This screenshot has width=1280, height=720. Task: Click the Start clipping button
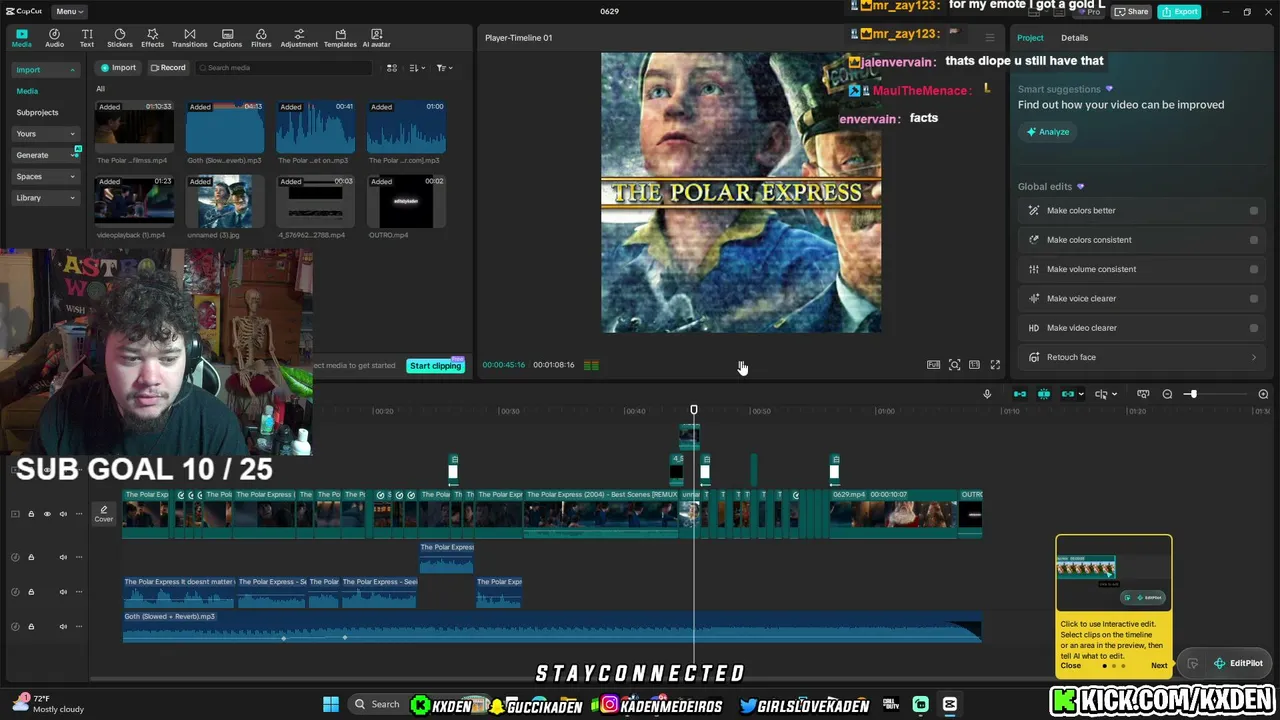pos(436,366)
